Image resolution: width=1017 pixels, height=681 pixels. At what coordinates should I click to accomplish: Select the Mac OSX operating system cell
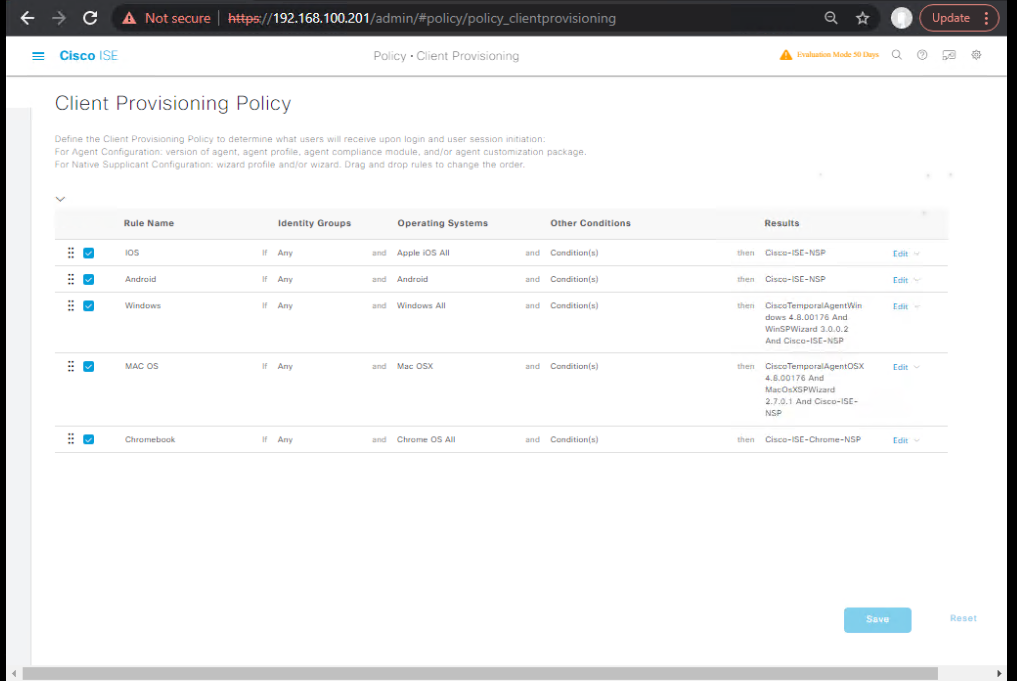[x=415, y=366]
